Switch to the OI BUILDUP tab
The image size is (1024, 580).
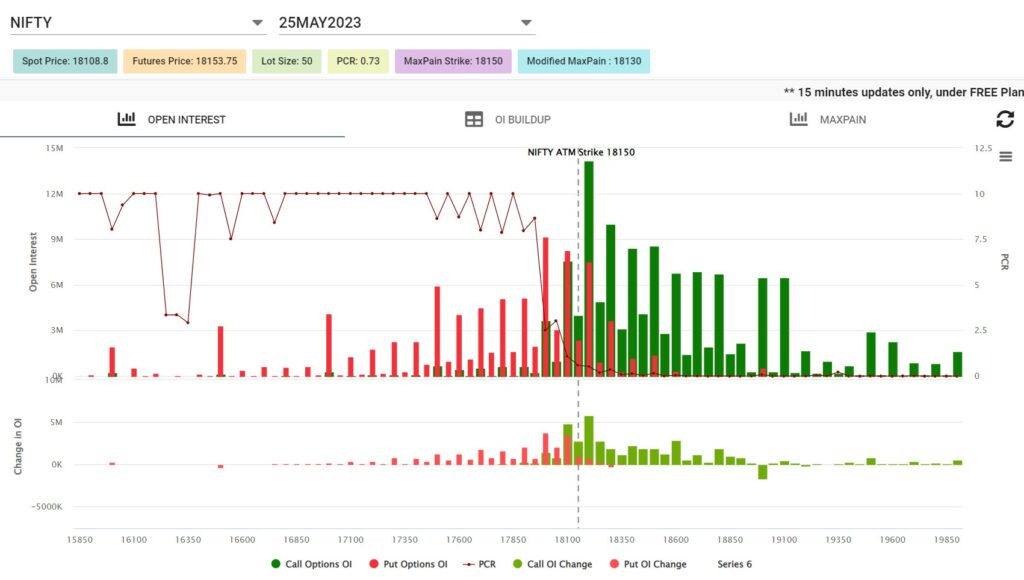(x=522, y=119)
